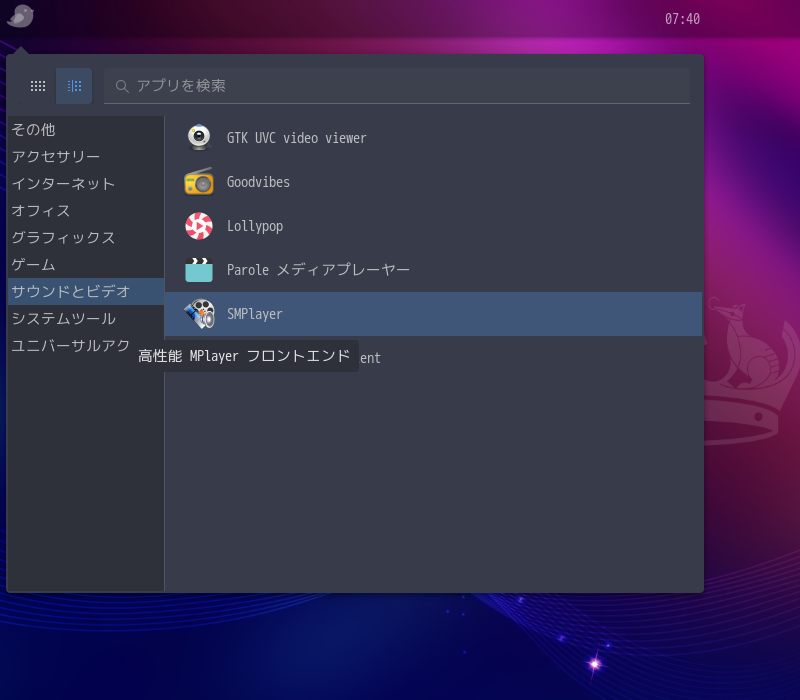
Task: Select the サウンドとビデオ category
Action: point(86,291)
